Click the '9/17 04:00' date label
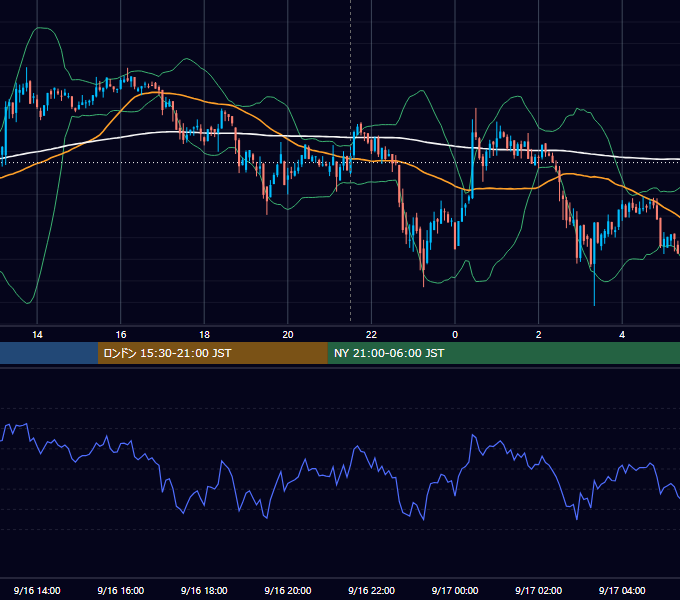 (622, 590)
